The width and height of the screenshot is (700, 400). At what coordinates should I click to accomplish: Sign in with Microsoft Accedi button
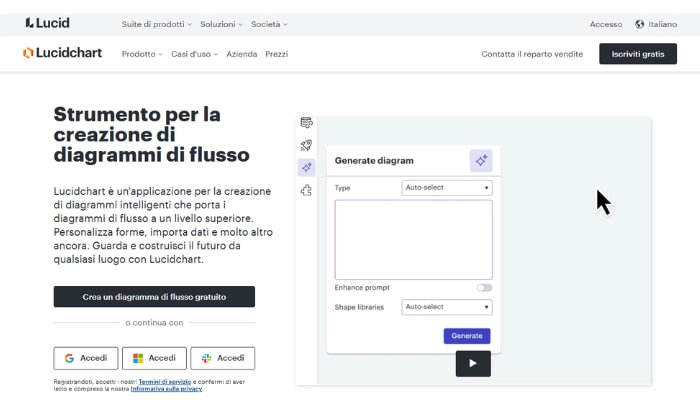(x=154, y=358)
